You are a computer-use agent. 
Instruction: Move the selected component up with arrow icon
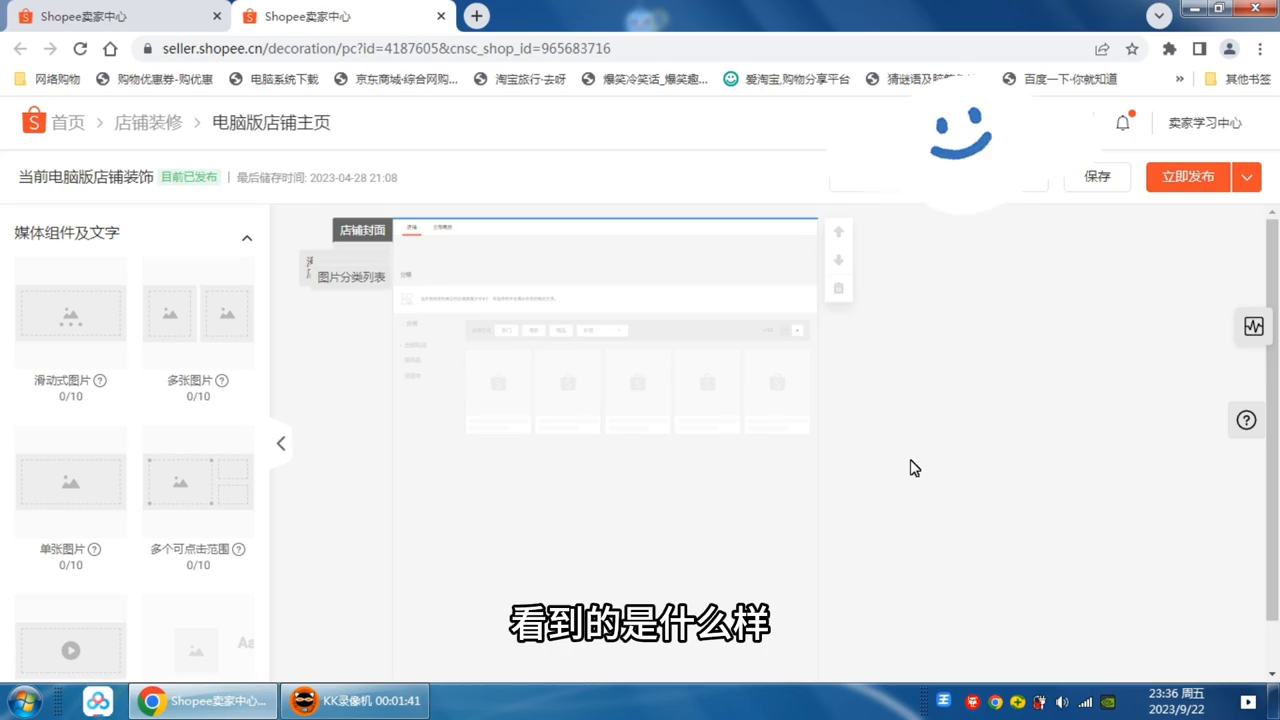click(838, 231)
